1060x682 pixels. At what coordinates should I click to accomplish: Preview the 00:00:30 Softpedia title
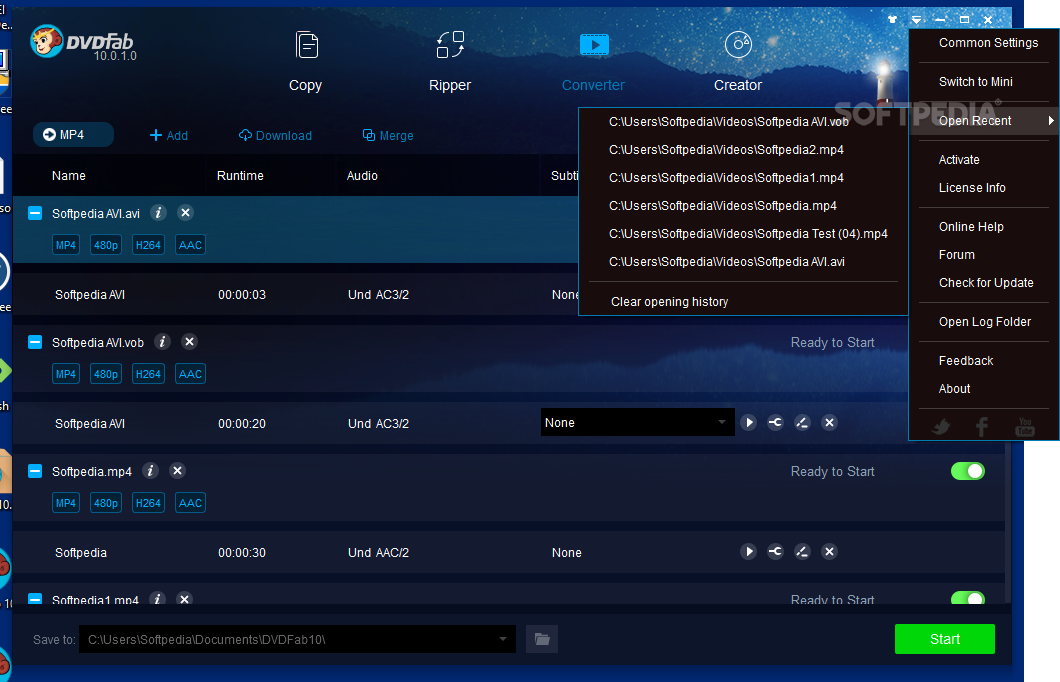point(748,552)
